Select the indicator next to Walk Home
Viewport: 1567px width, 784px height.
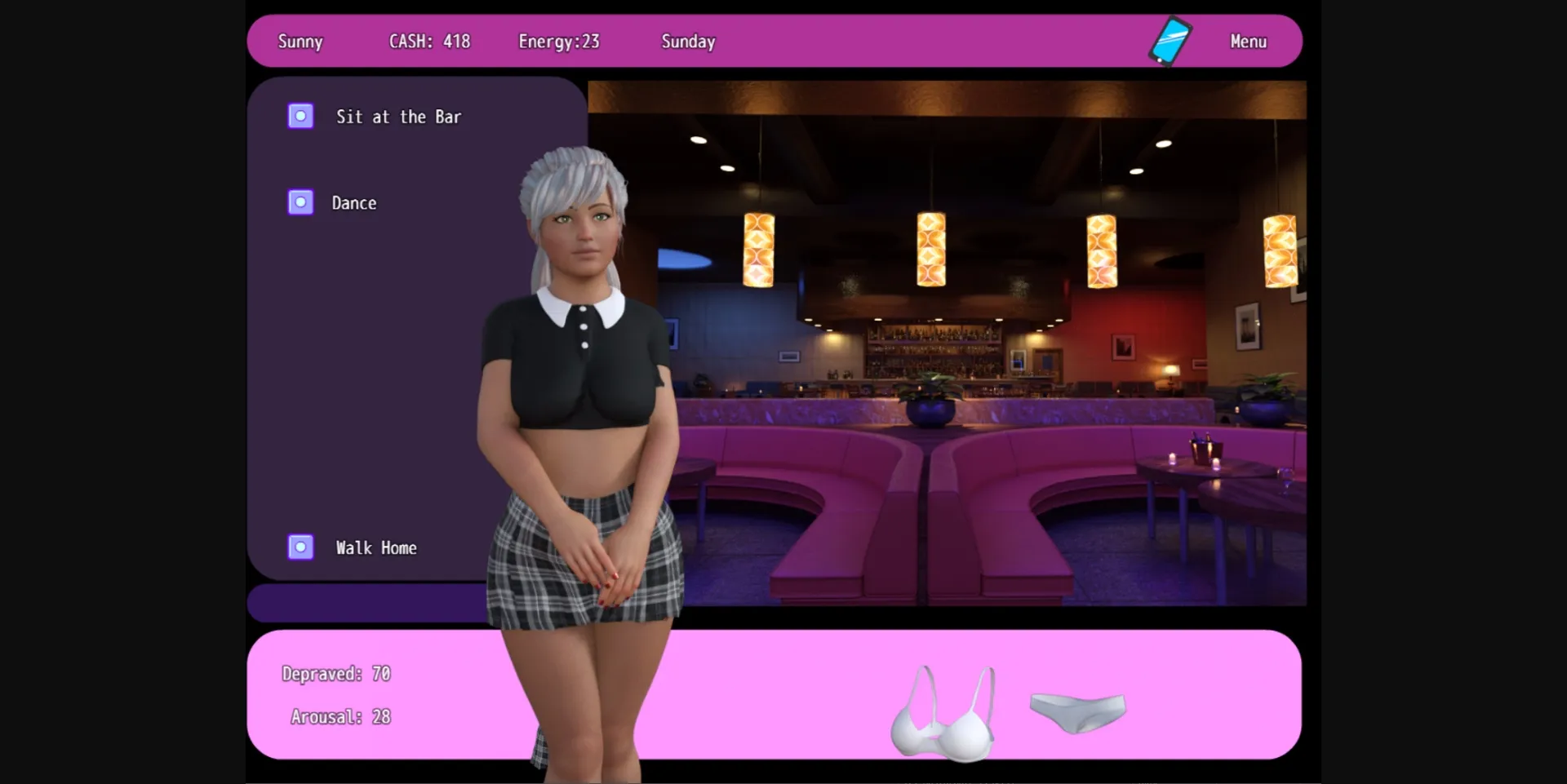click(x=300, y=547)
